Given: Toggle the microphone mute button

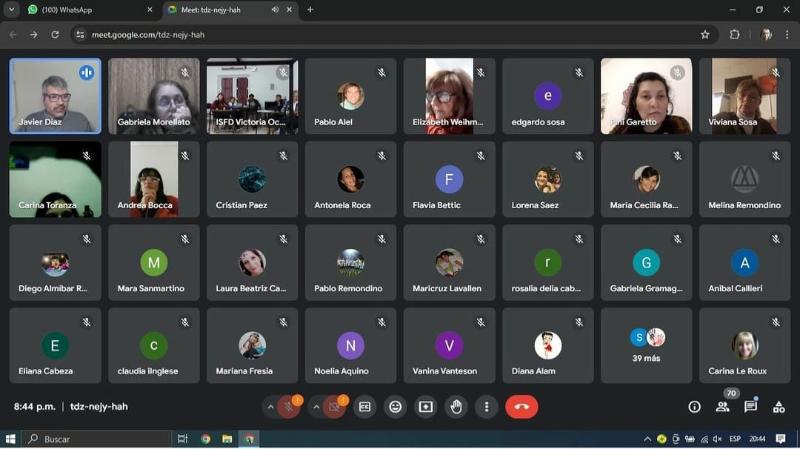Looking at the screenshot, I should point(288,407).
